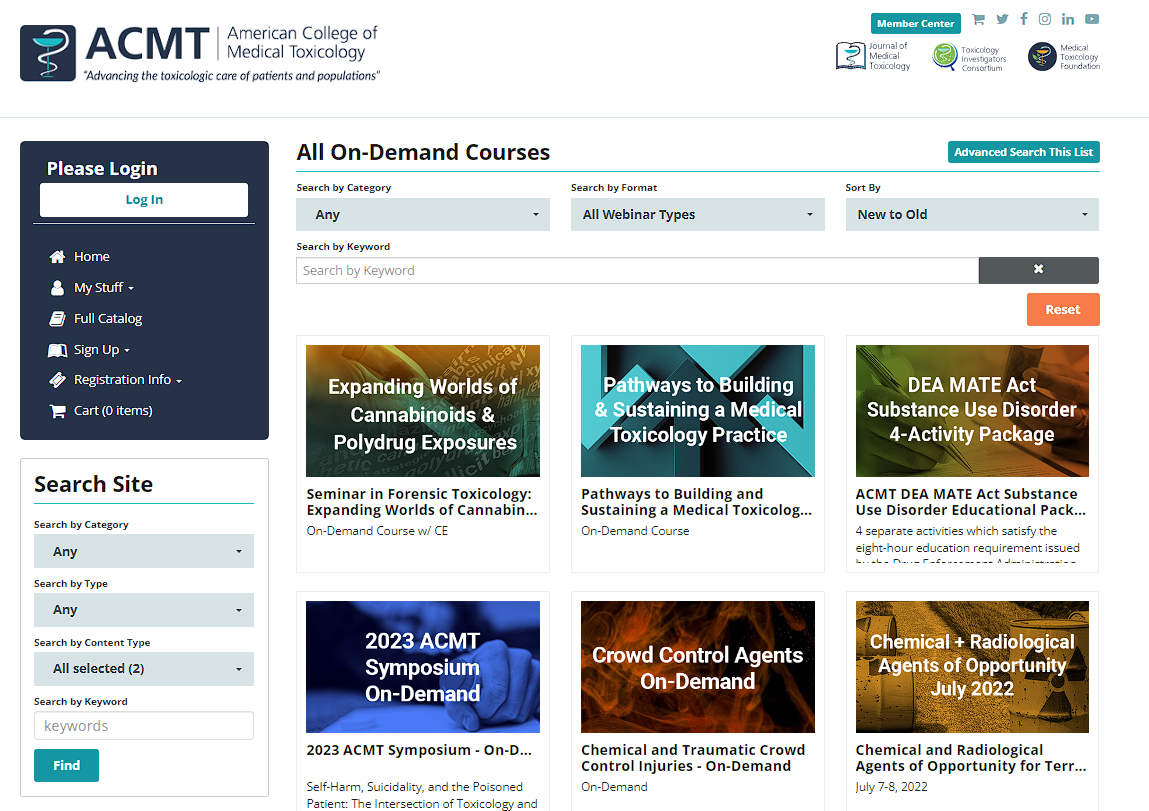Open the Content Type 'All selected (2)' dropdown
This screenshot has height=811, width=1149.
[x=143, y=668]
